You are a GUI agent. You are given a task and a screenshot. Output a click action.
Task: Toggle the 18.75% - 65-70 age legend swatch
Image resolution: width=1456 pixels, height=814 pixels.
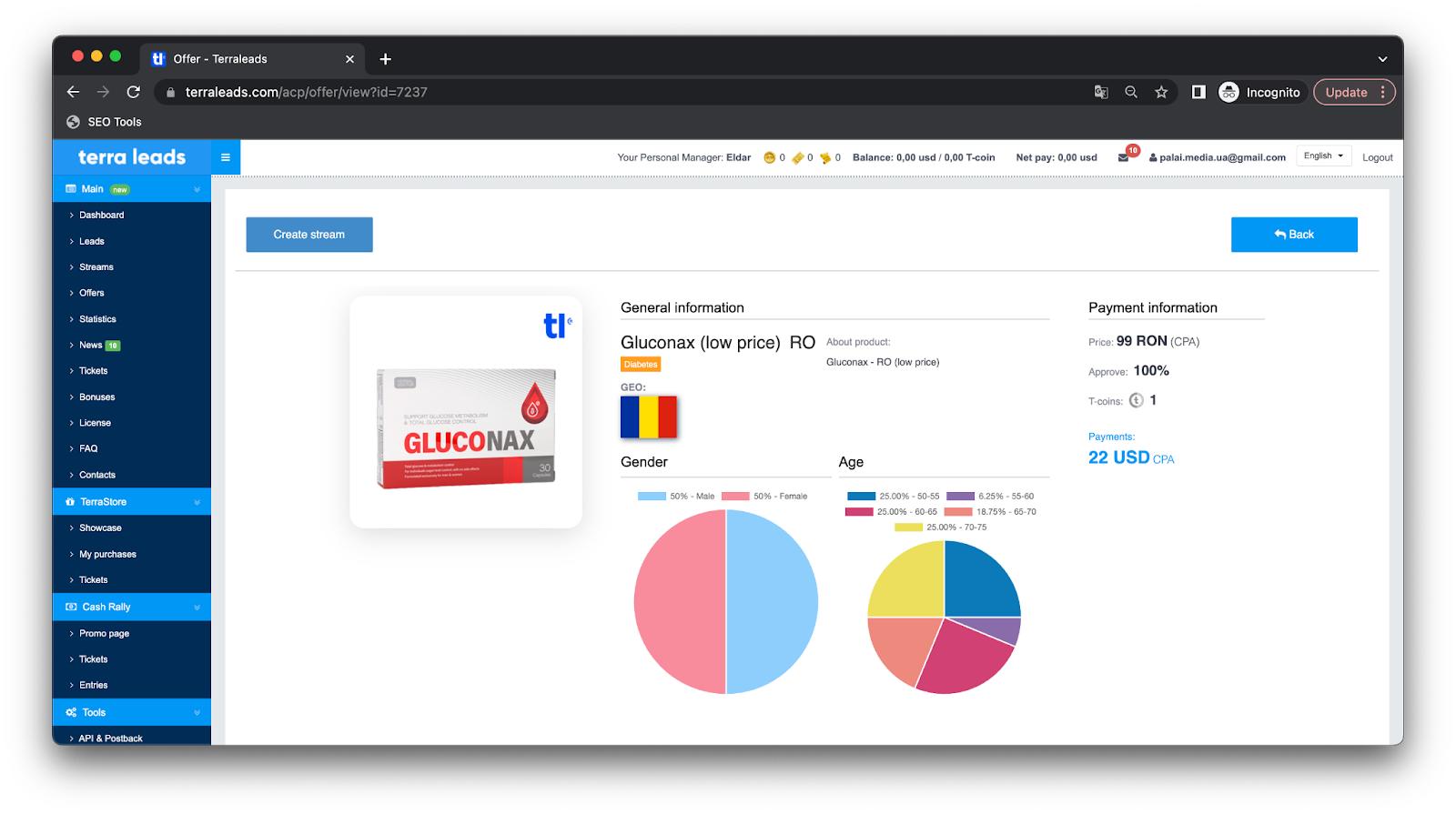tap(958, 512)
